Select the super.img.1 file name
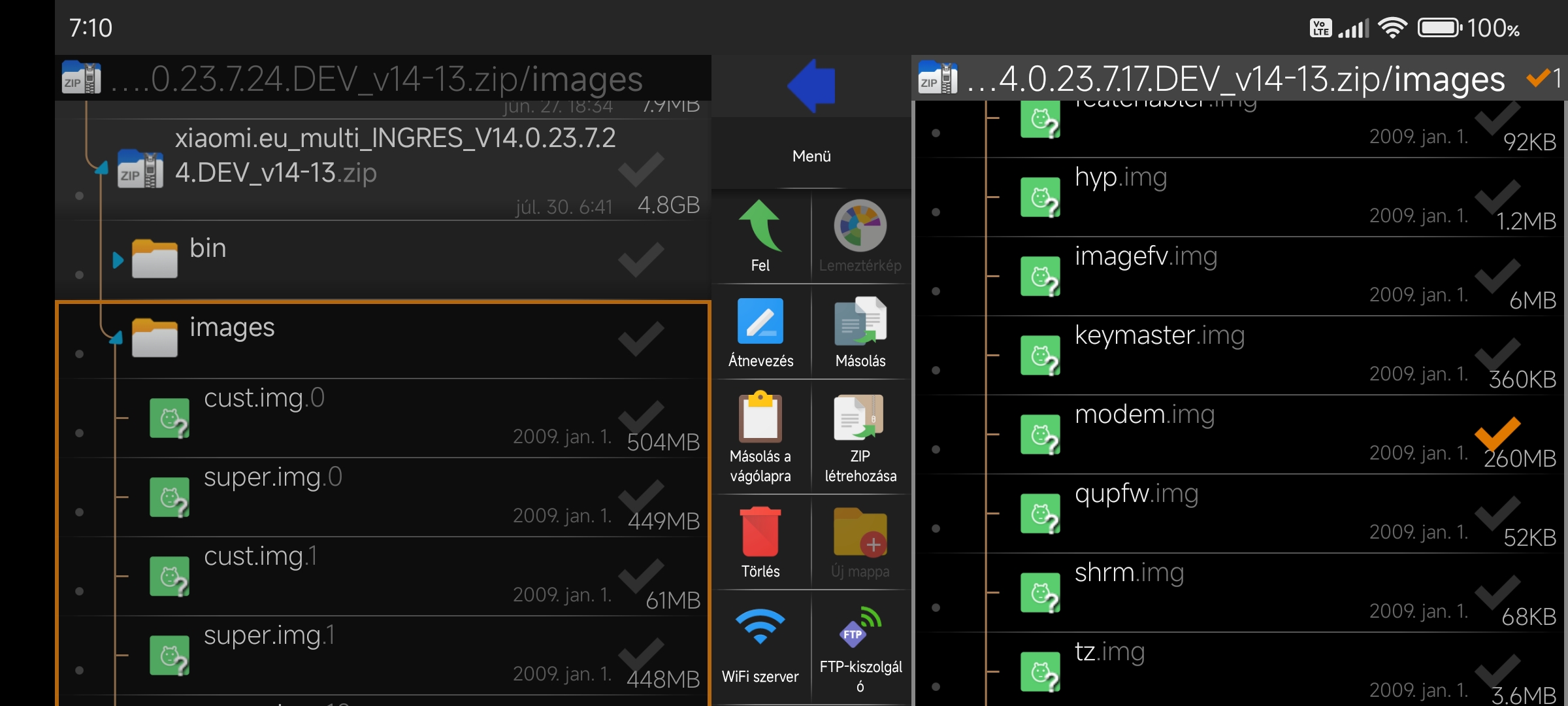Viewport: 1568px width, 706px height. click(269, 635)
